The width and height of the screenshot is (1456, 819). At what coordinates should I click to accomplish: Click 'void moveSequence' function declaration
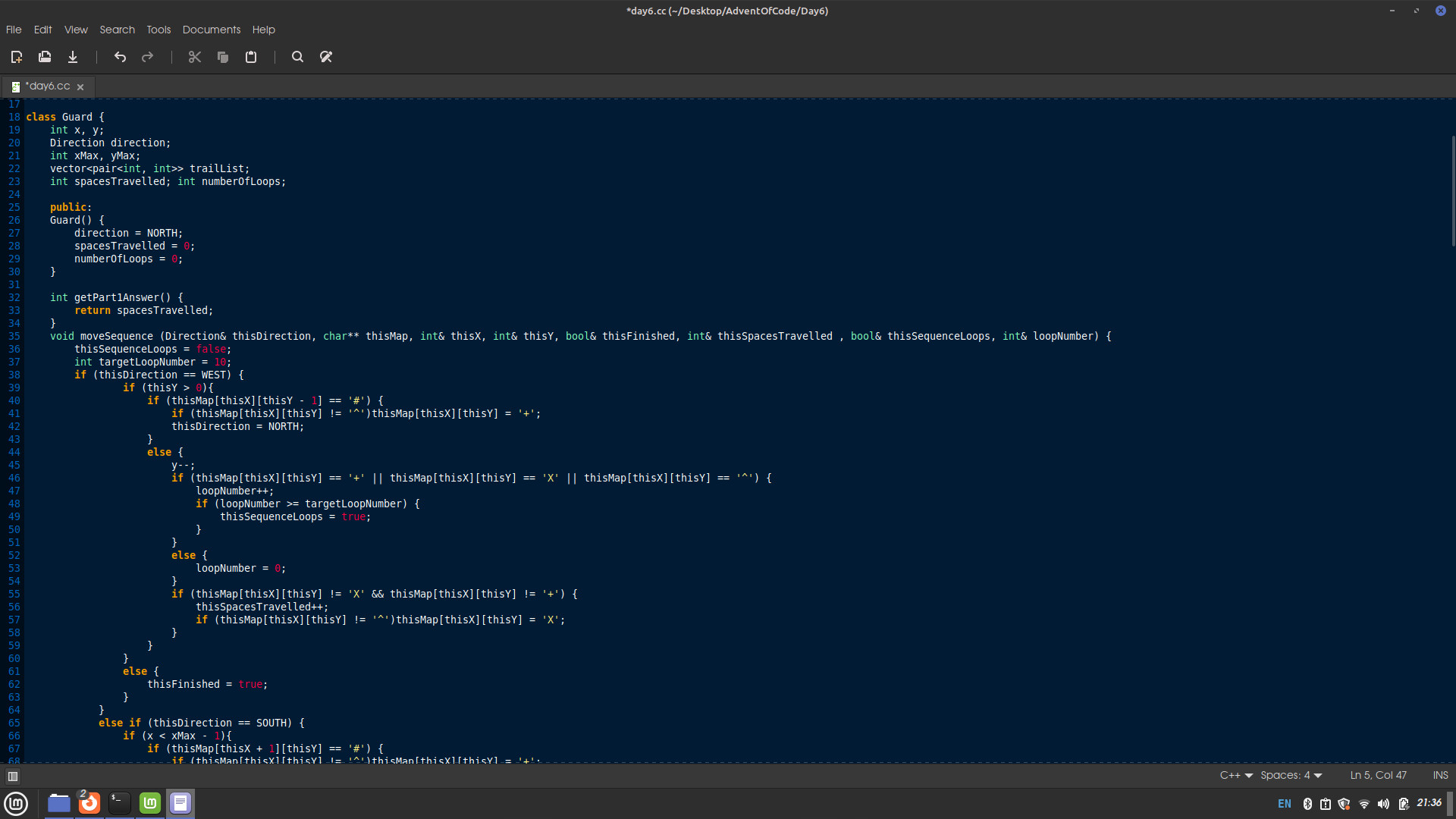[581, 336]
